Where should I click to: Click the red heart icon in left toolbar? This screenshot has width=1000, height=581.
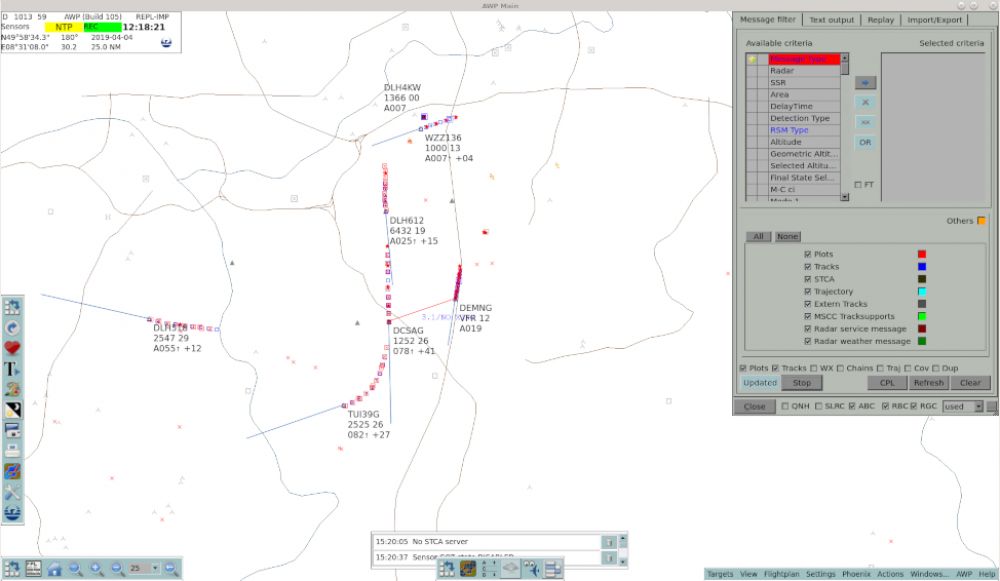pyautogui.click(x=13, y=348)
